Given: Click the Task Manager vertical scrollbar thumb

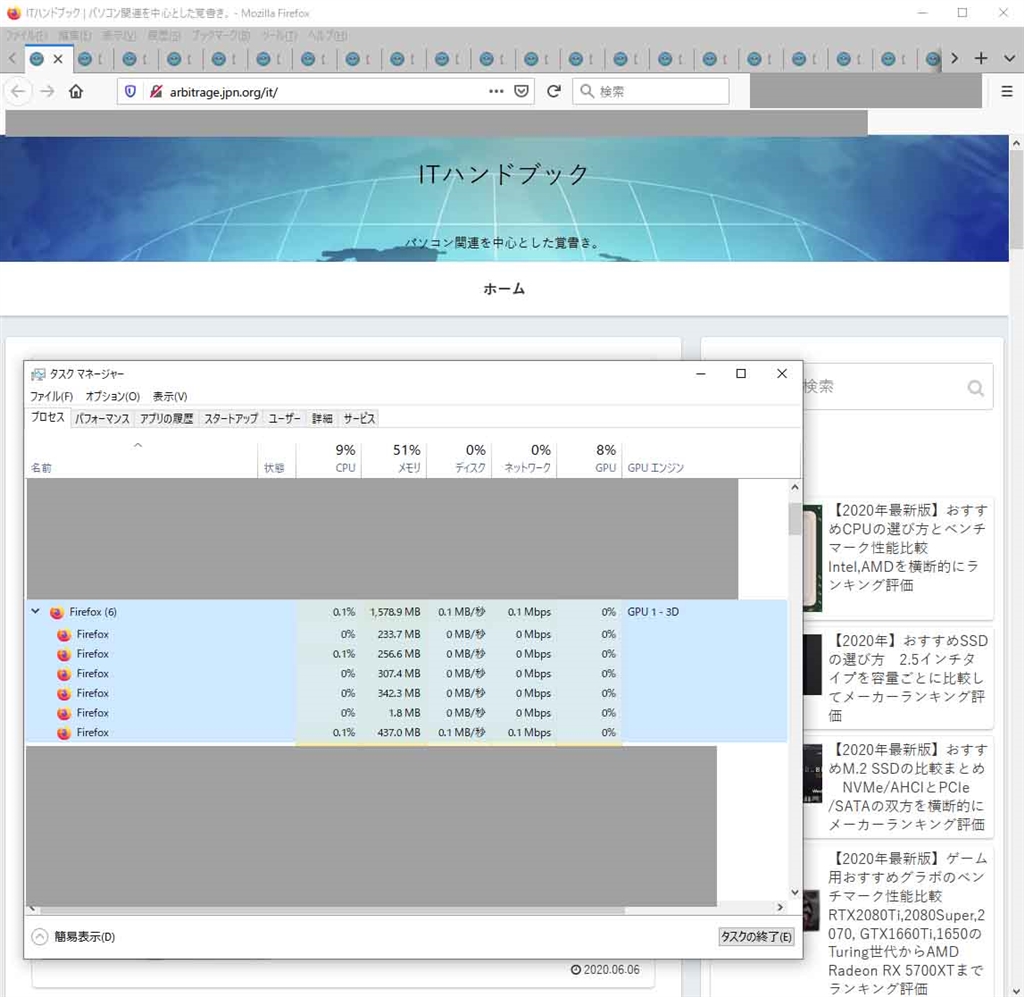Looking at the screenshot, I should 794,518.
